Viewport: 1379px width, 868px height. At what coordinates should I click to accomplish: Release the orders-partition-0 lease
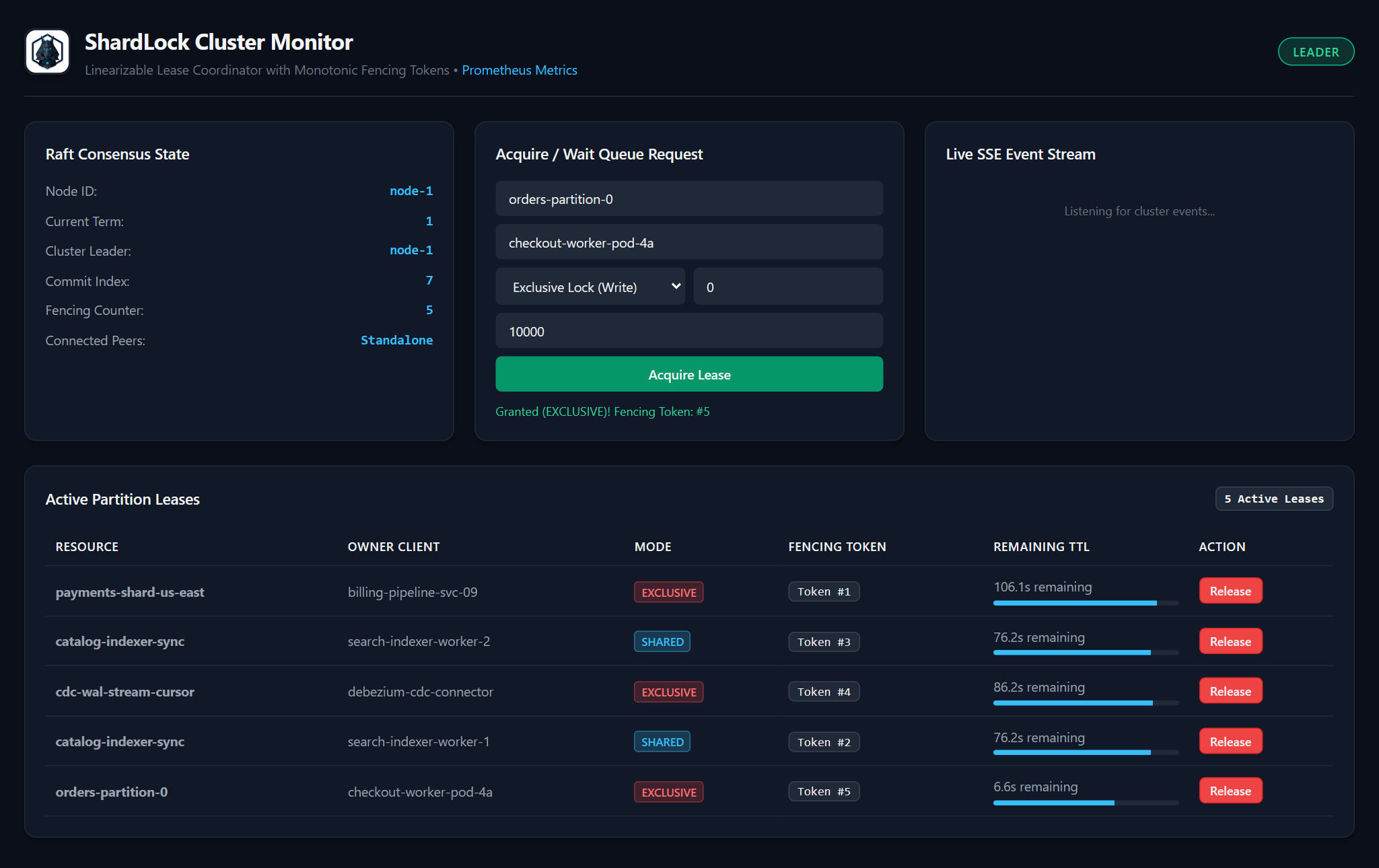pos(1230,791)
